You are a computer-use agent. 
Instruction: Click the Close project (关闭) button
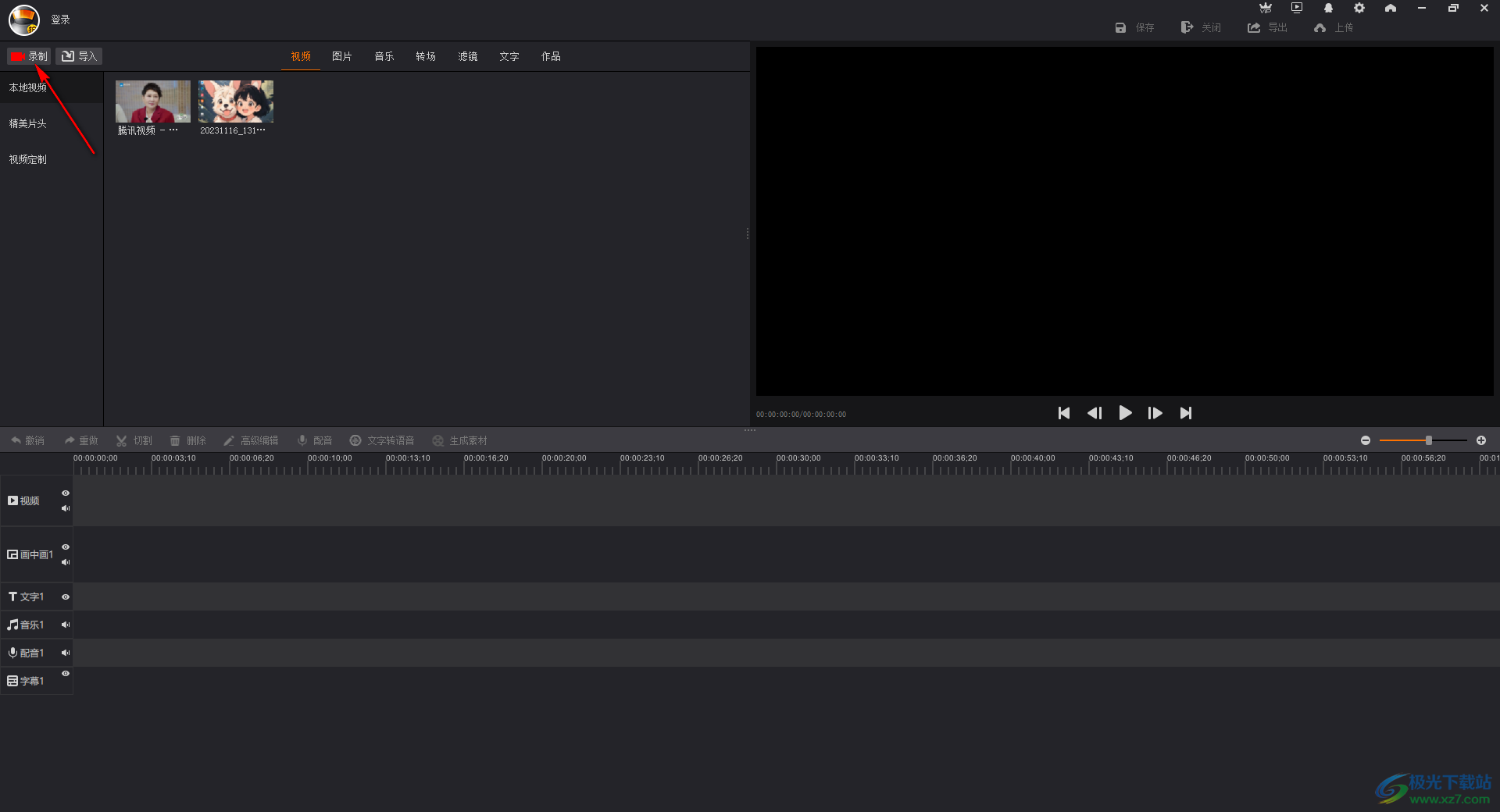1201,27
